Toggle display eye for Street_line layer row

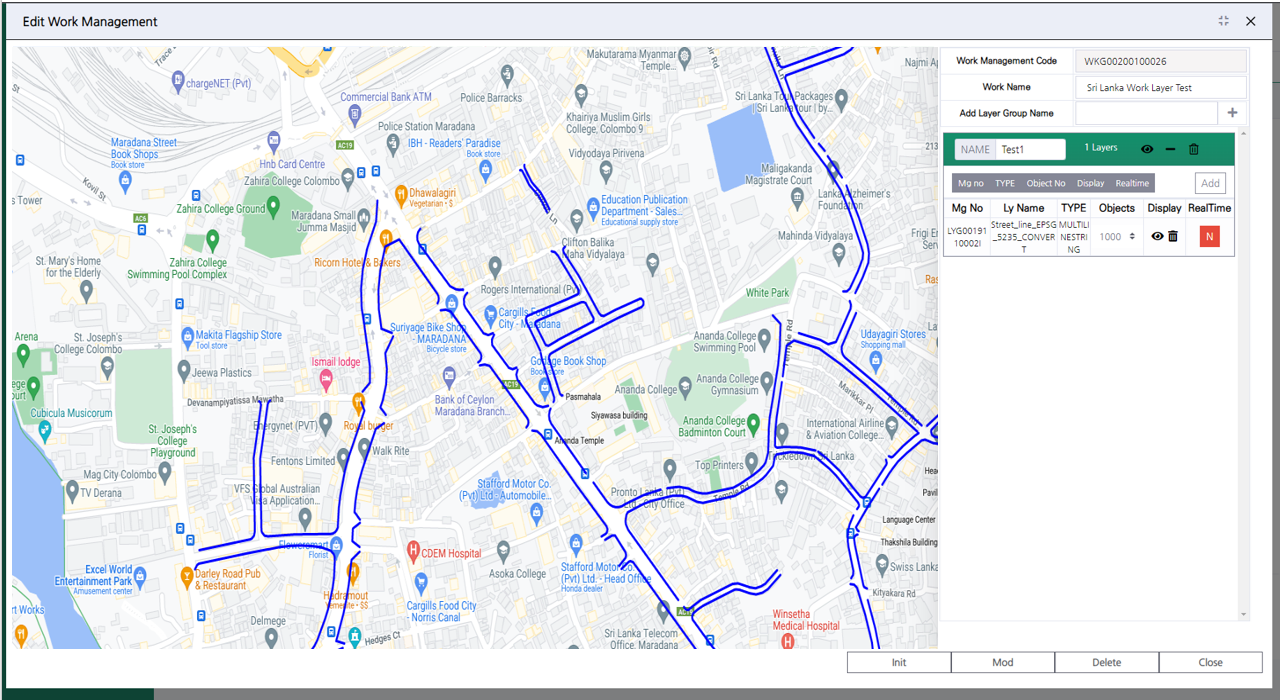click(x=1158, y=236)
